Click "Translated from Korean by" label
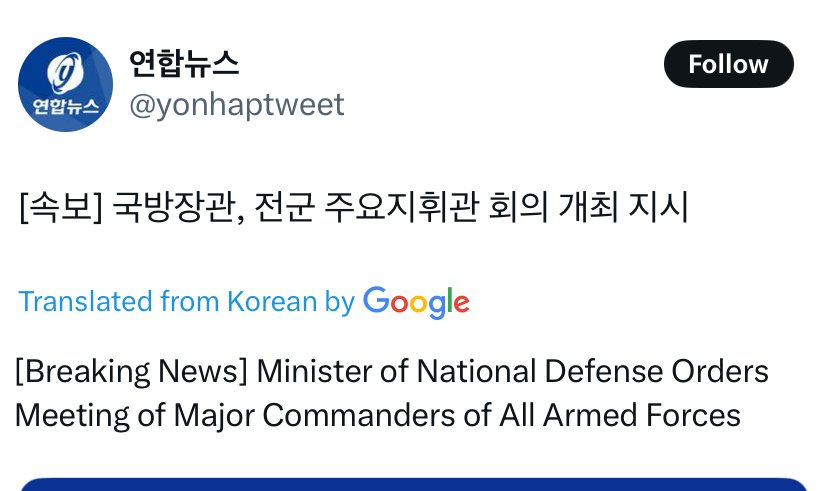828x491 pixels. [x=186, y=301]
